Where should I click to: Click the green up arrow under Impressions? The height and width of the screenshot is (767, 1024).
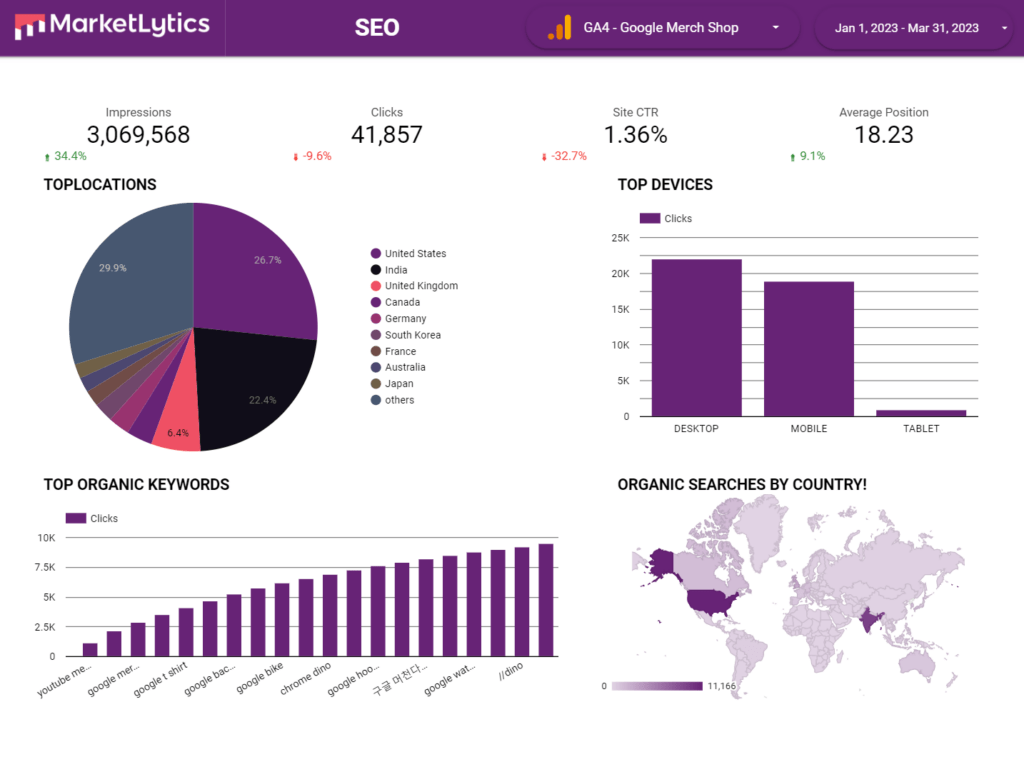(47, 157)
